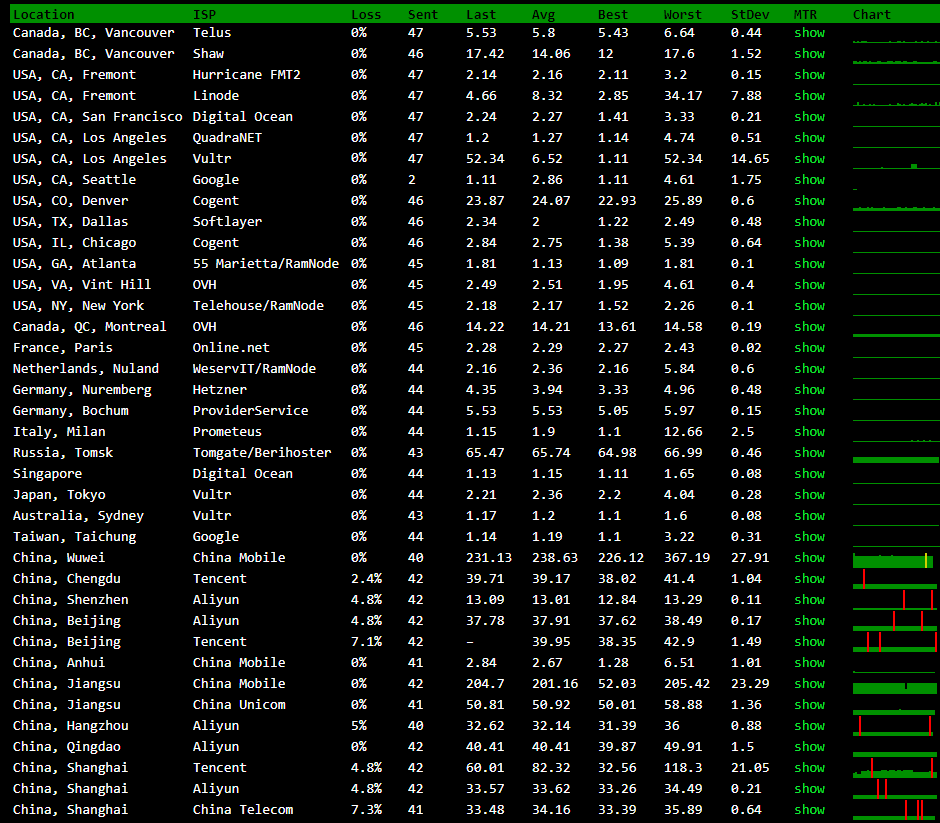The height and width of the screenshot is (823, 940).
Task: Show MTR for Cogent Chicago
Action: 809,243
